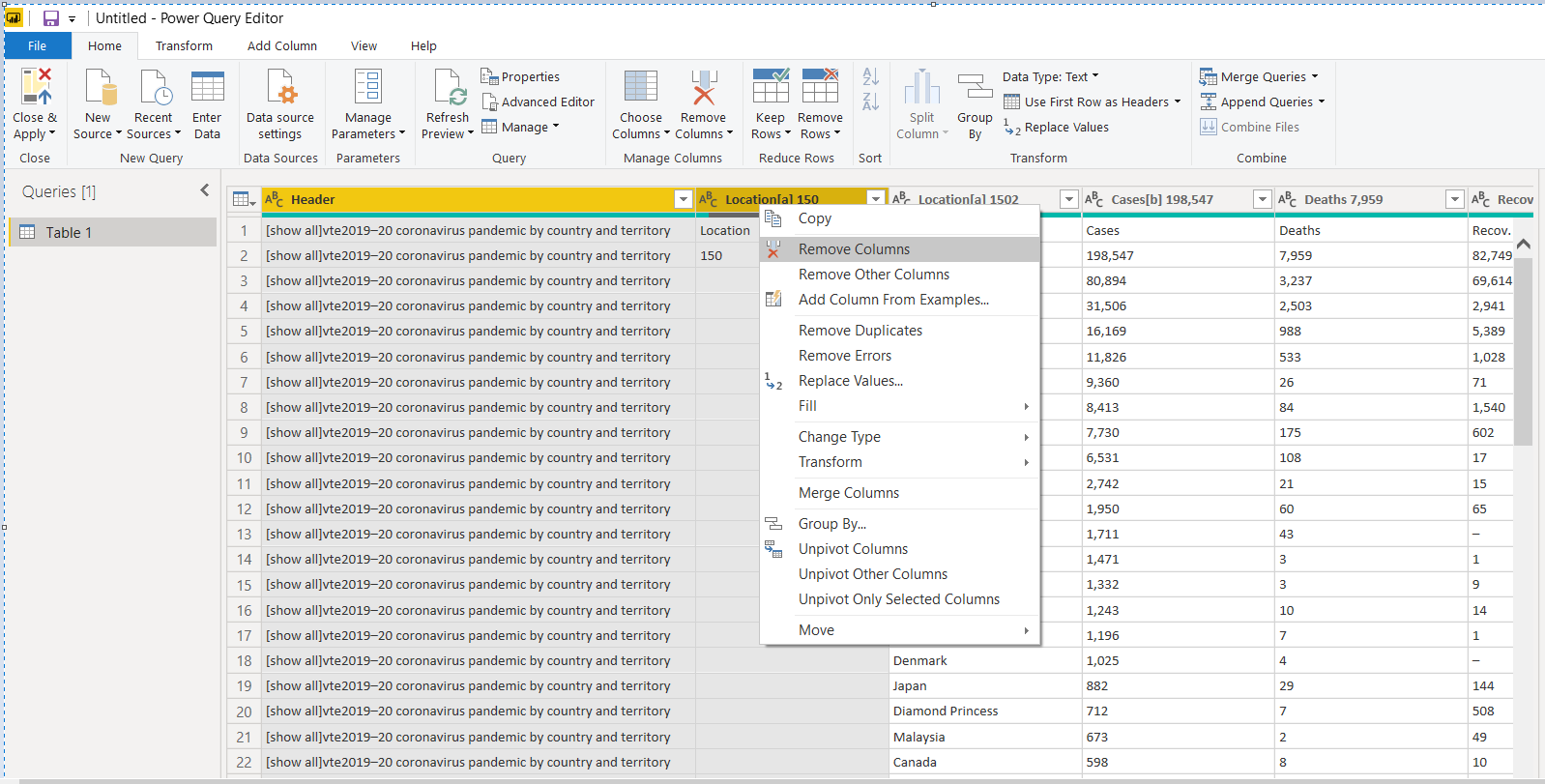Click the Keep Rows icon
Viewport: 1545px width, 784px height.
[x=771, y=87]
